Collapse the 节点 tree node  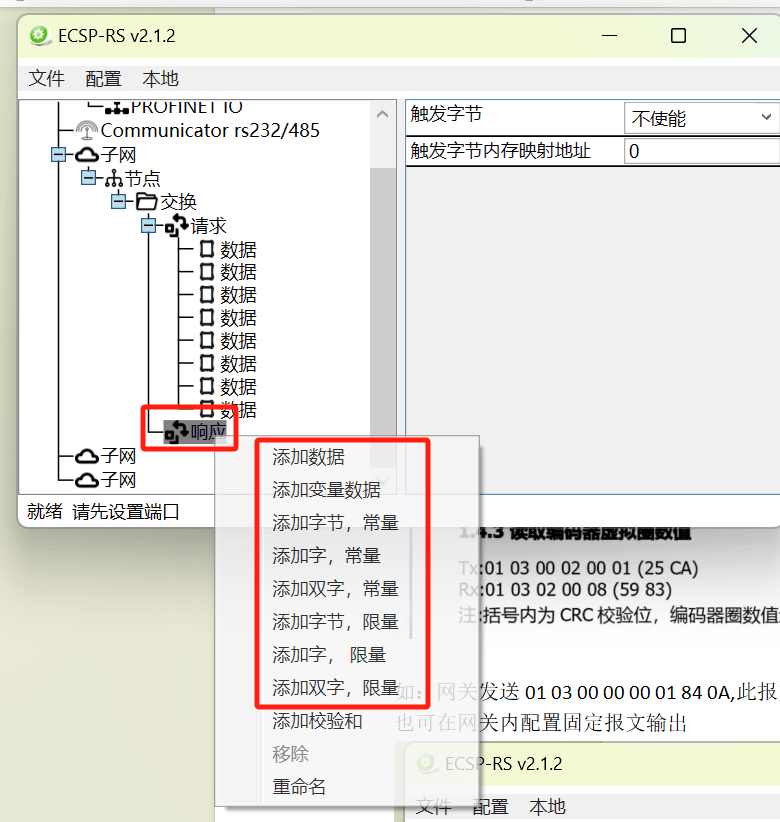tap(89, 178)
